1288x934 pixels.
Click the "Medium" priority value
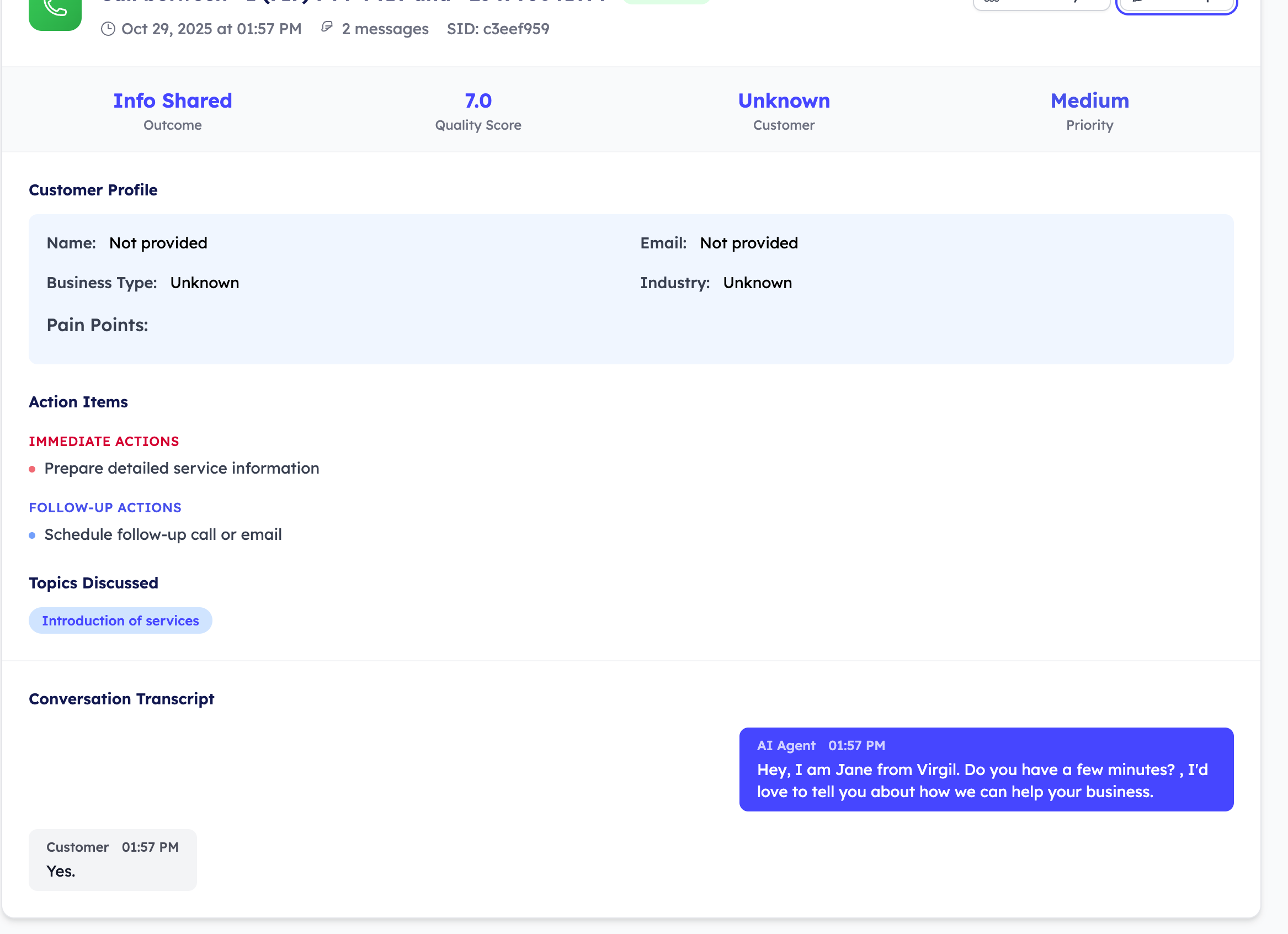(1089, 100)
